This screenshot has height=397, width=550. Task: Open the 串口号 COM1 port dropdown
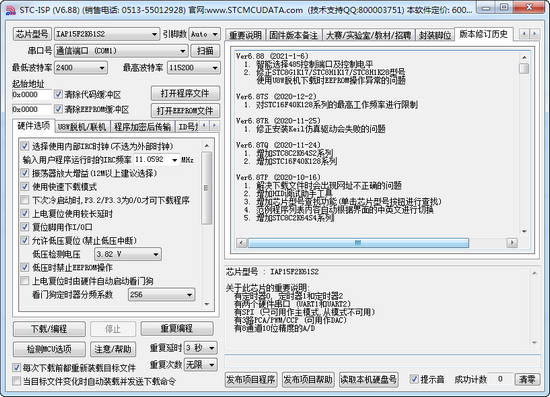coord(121,51)
